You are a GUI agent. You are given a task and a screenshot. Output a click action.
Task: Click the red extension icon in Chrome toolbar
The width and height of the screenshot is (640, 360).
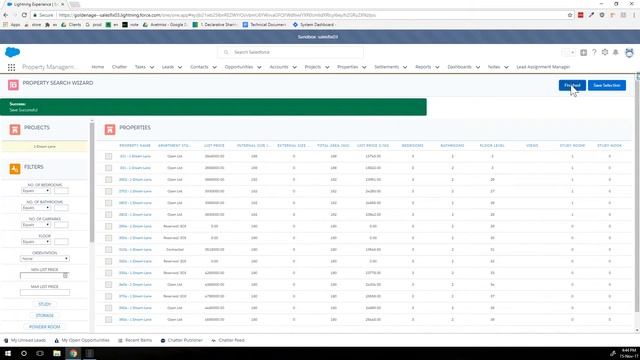coord(580,15)
